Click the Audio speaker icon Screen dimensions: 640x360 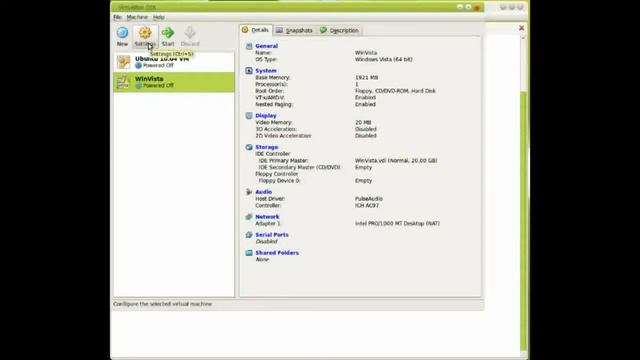(249, 192)
